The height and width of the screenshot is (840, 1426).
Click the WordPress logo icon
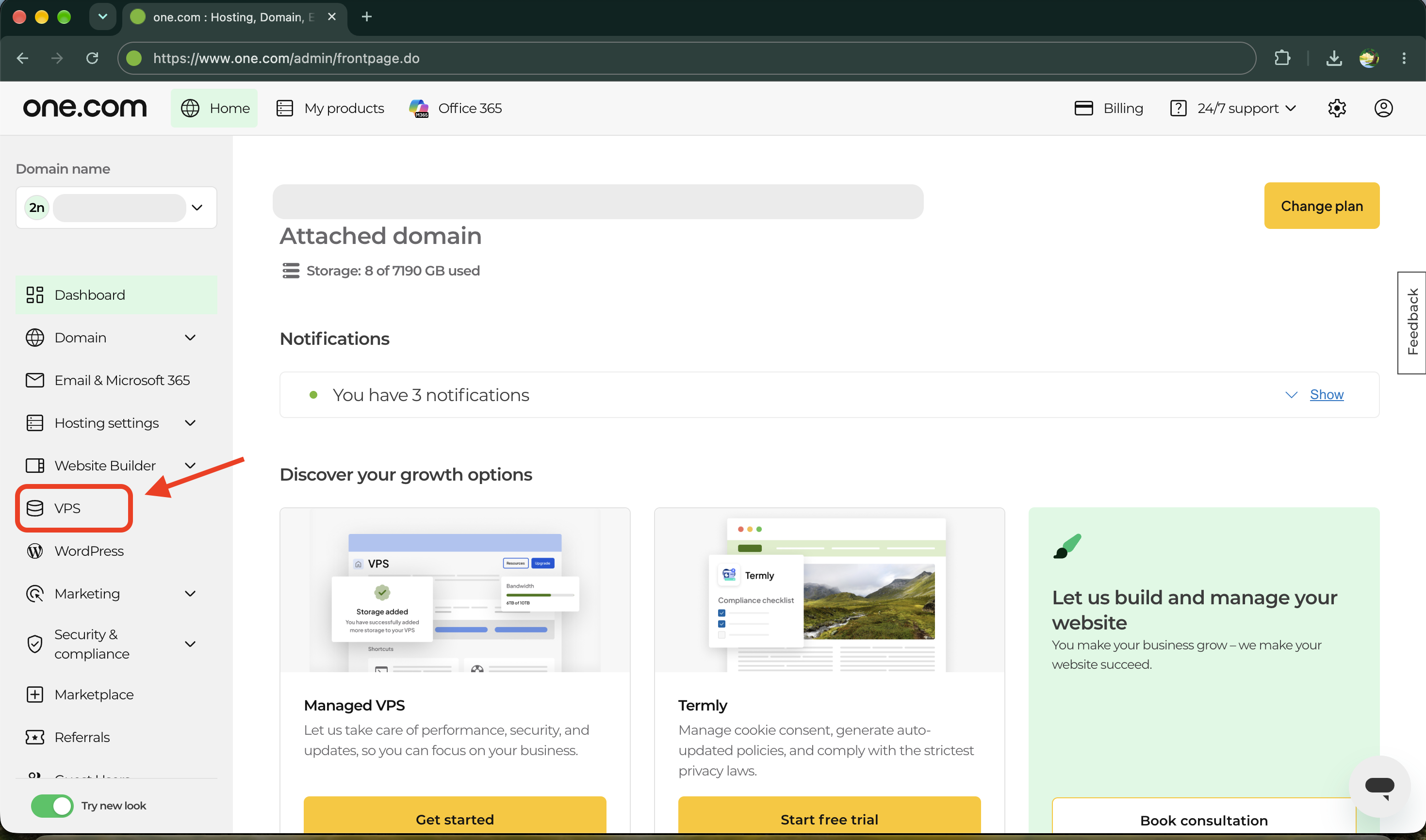[34, 551]
